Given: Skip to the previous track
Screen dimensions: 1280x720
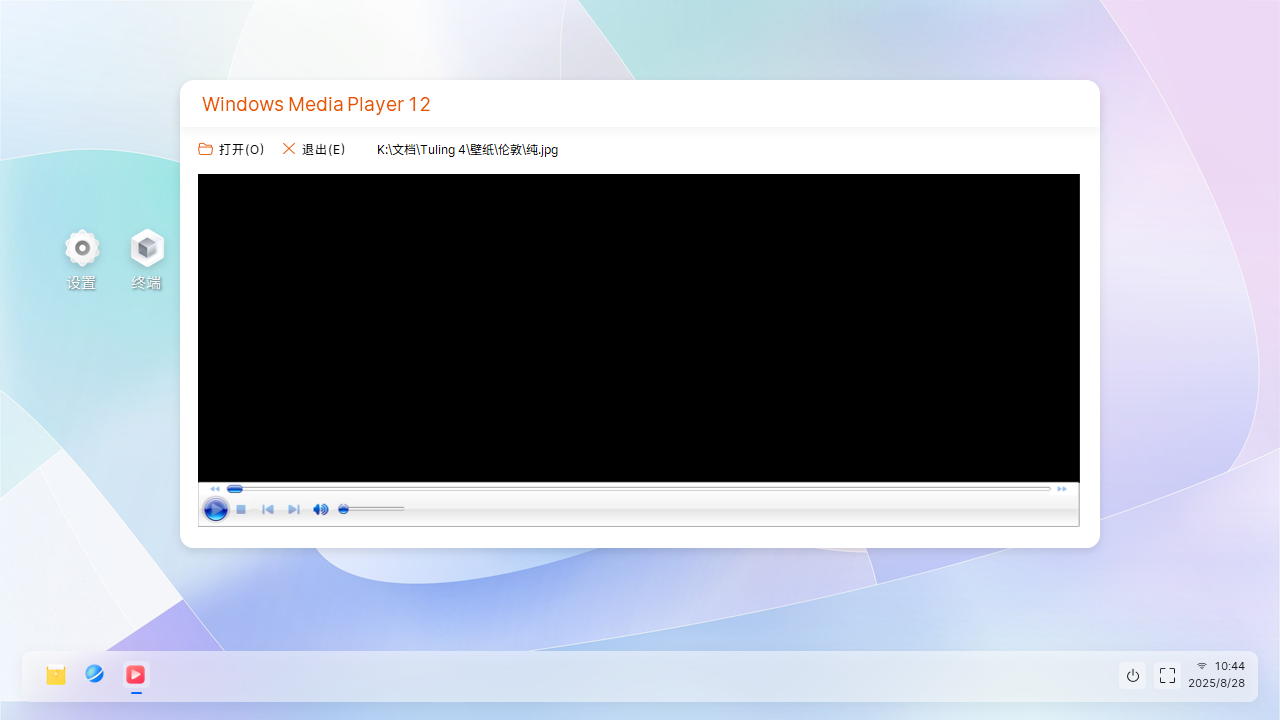Looking at the screenshot, I should tap(268, 510).
